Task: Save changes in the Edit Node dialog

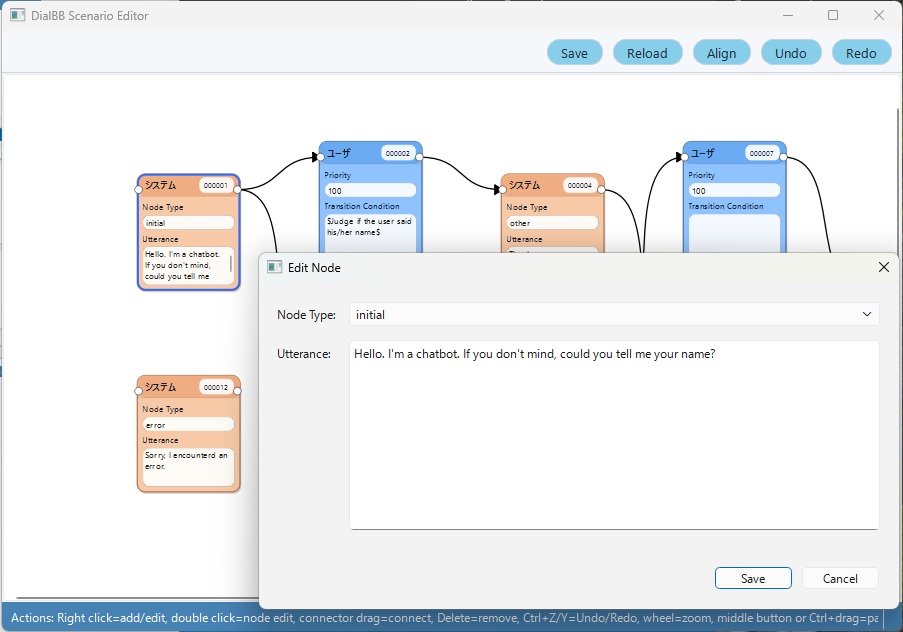Action: (753, 578)
